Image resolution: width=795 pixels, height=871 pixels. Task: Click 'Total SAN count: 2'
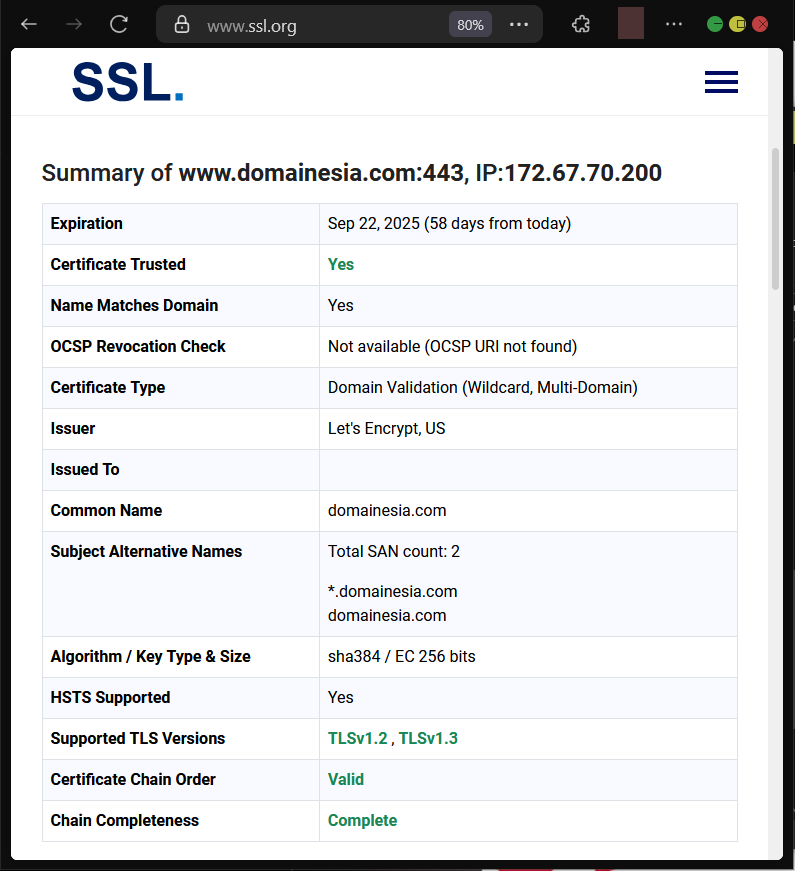pos(394,552)
